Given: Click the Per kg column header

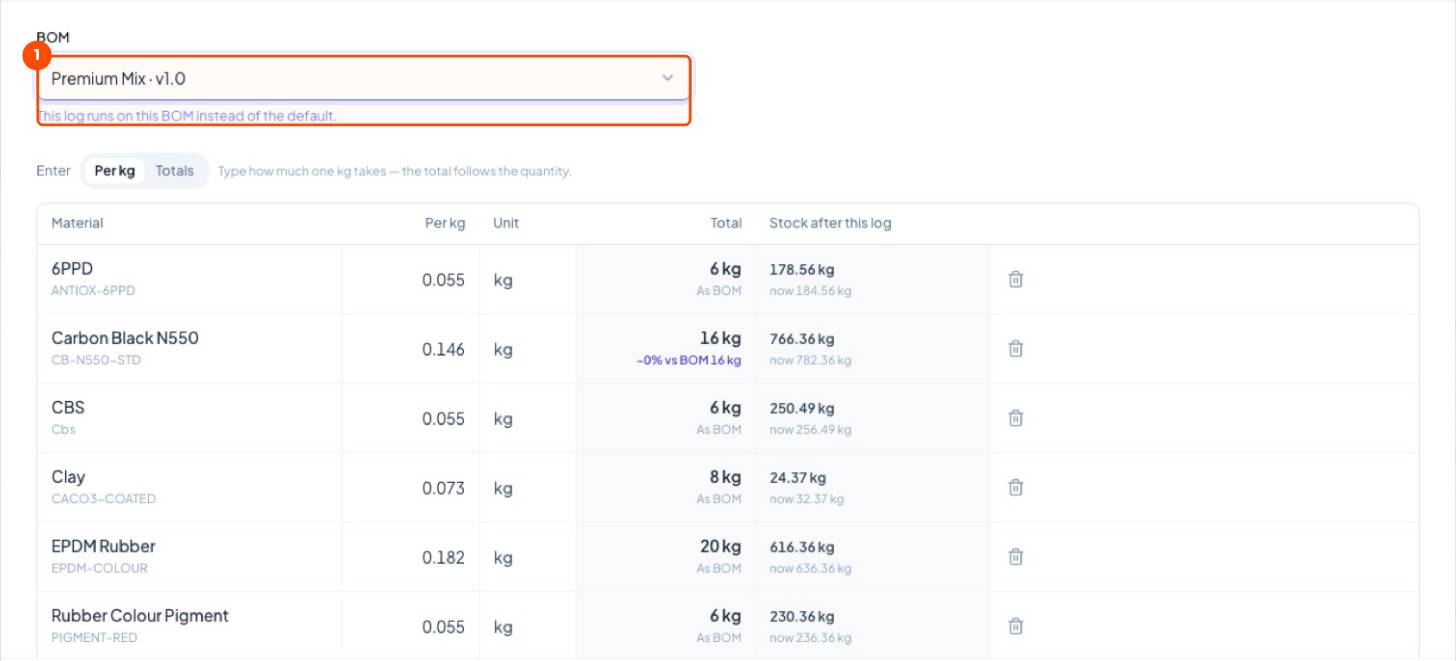Looking at the screenshot, I should click(445, 223).
